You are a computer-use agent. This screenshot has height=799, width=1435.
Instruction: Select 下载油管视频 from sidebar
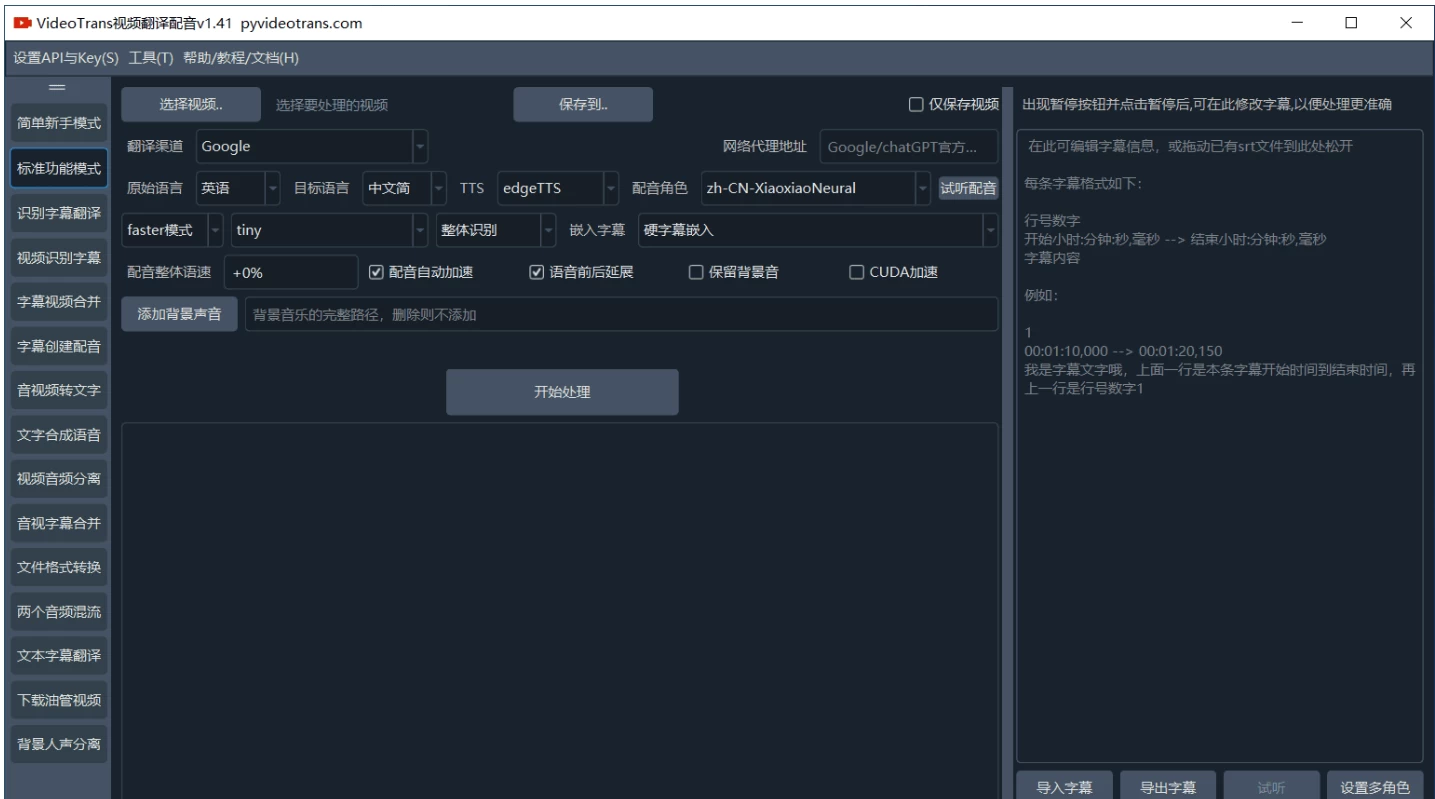point(59,700)
